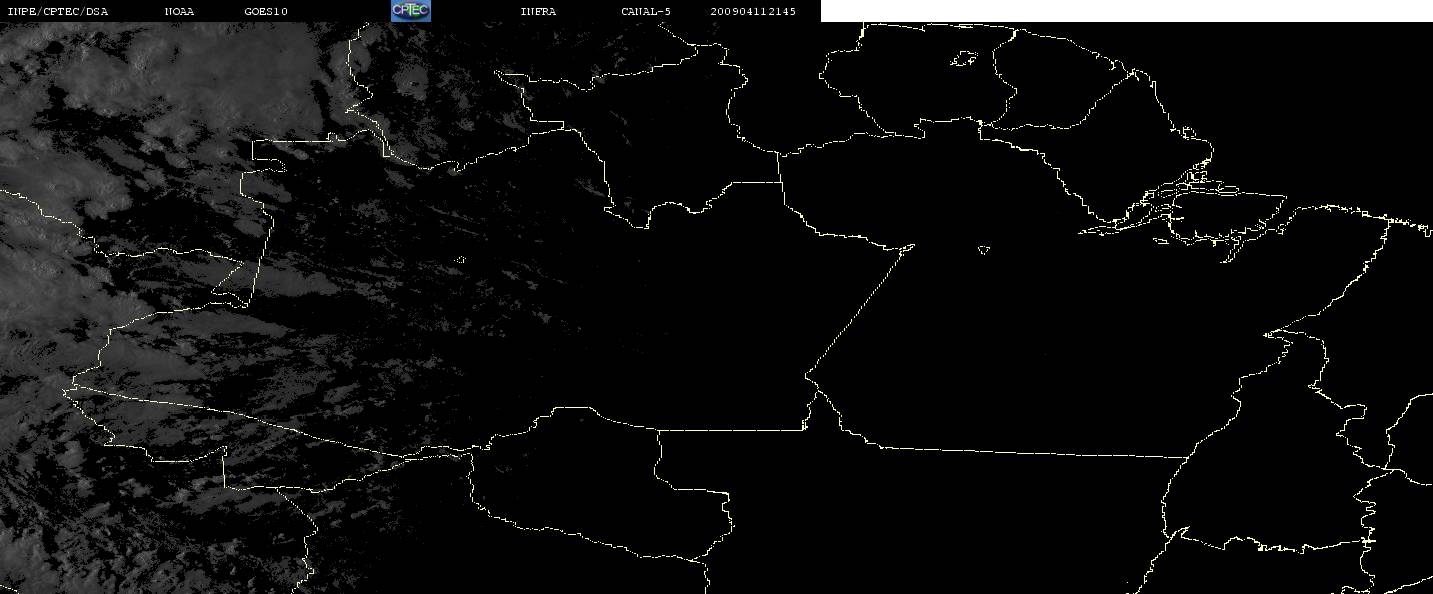Screen dimensions: 1433x594
Task: Click the 200904112145 timestamp
Action: 753,12
